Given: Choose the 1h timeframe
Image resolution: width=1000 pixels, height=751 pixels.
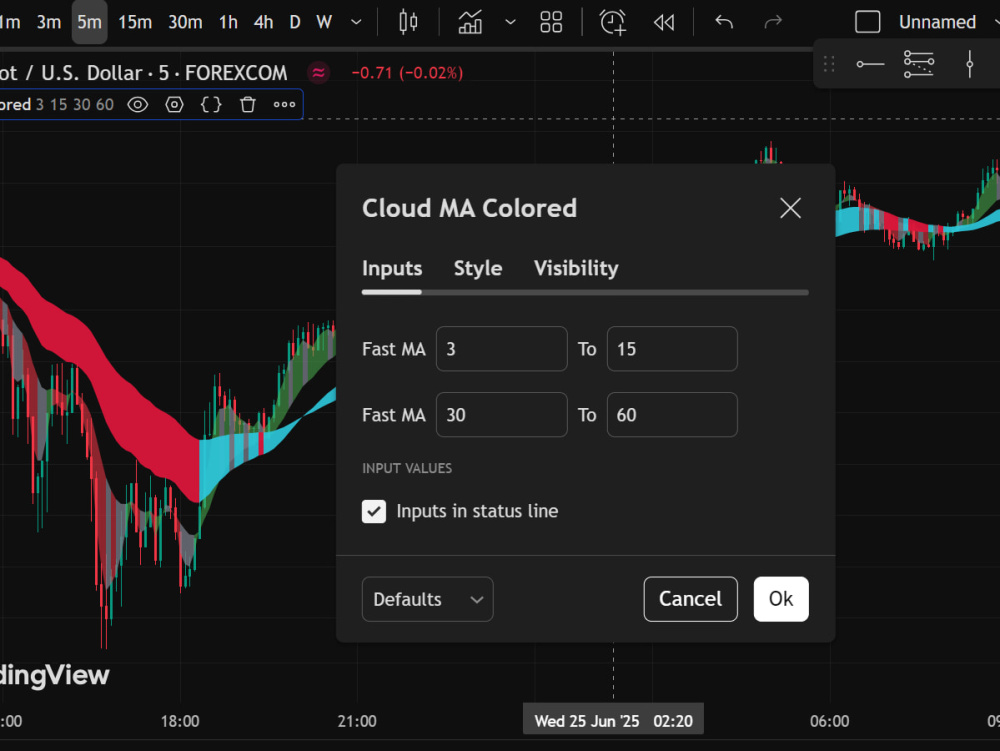Looking at the screenshot, I should coord(228,22).
